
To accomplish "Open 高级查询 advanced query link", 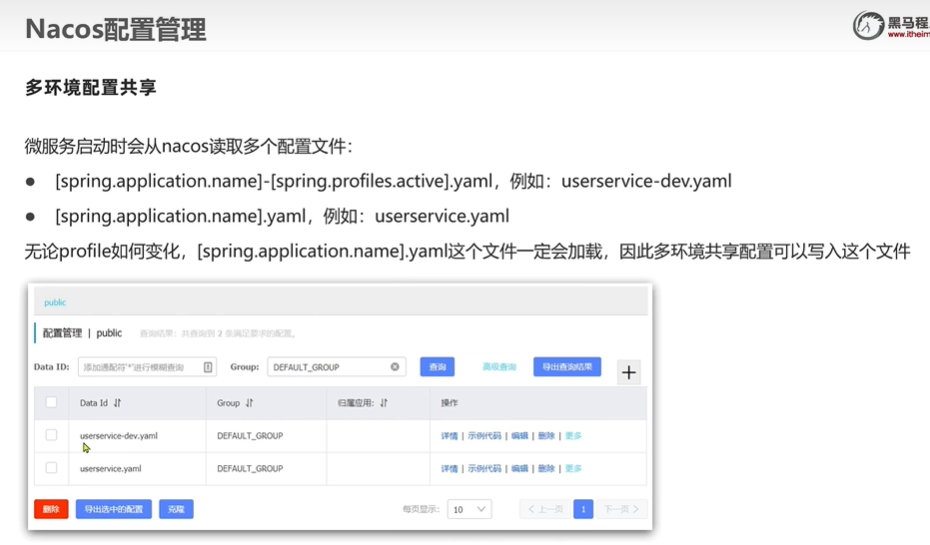I will [499, 367].
